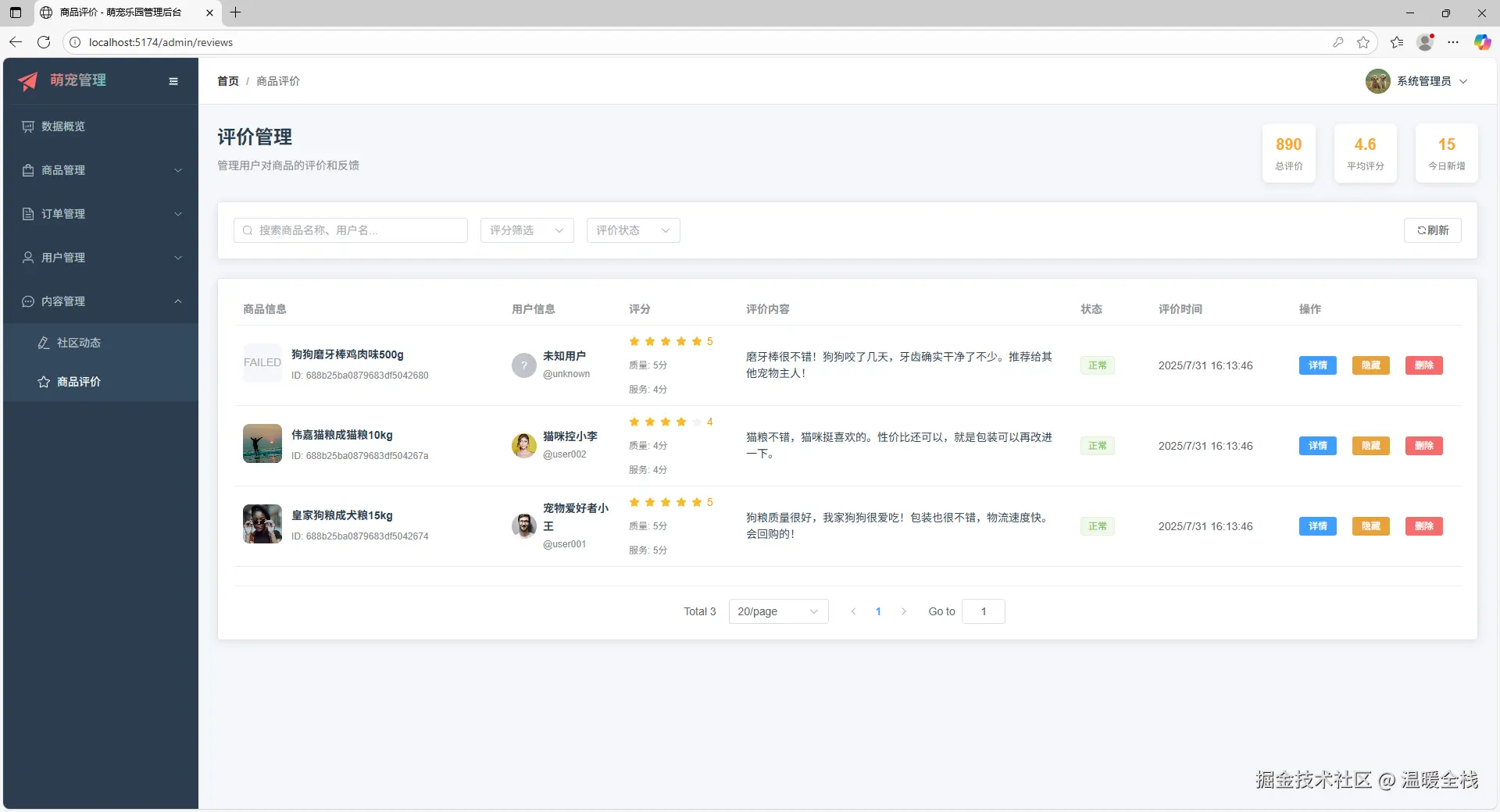This screenshot has height=812, width=1500.
Task: Open the tab actions menu icon
Action: coord(16,12)
